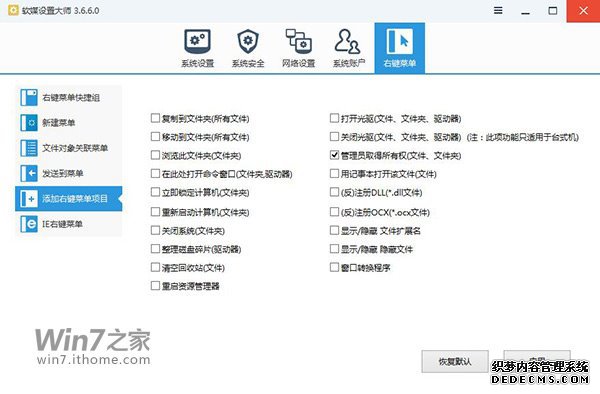Tick (反)注册OCX checkbox
The image size is (600, 394).
(334, 212)
